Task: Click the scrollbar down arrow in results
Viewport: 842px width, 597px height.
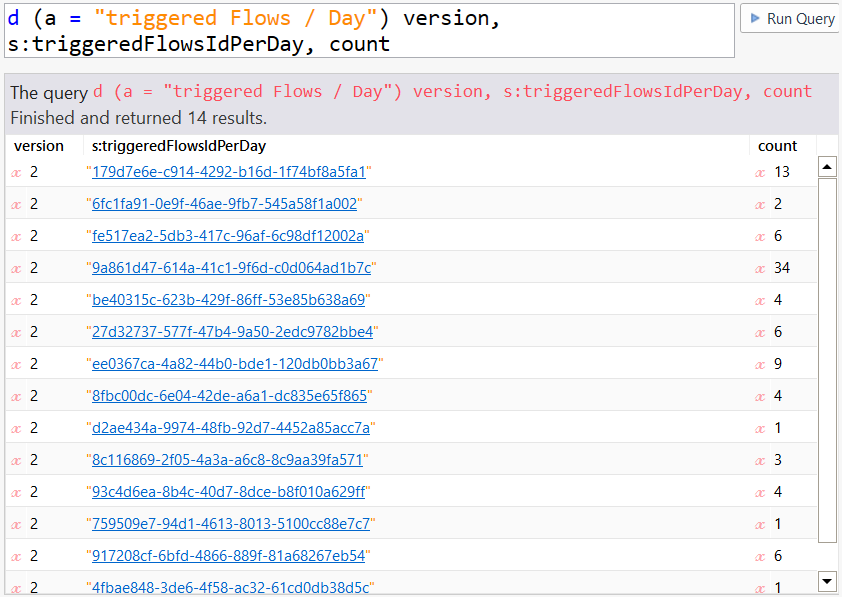Action: click(827, 580)
